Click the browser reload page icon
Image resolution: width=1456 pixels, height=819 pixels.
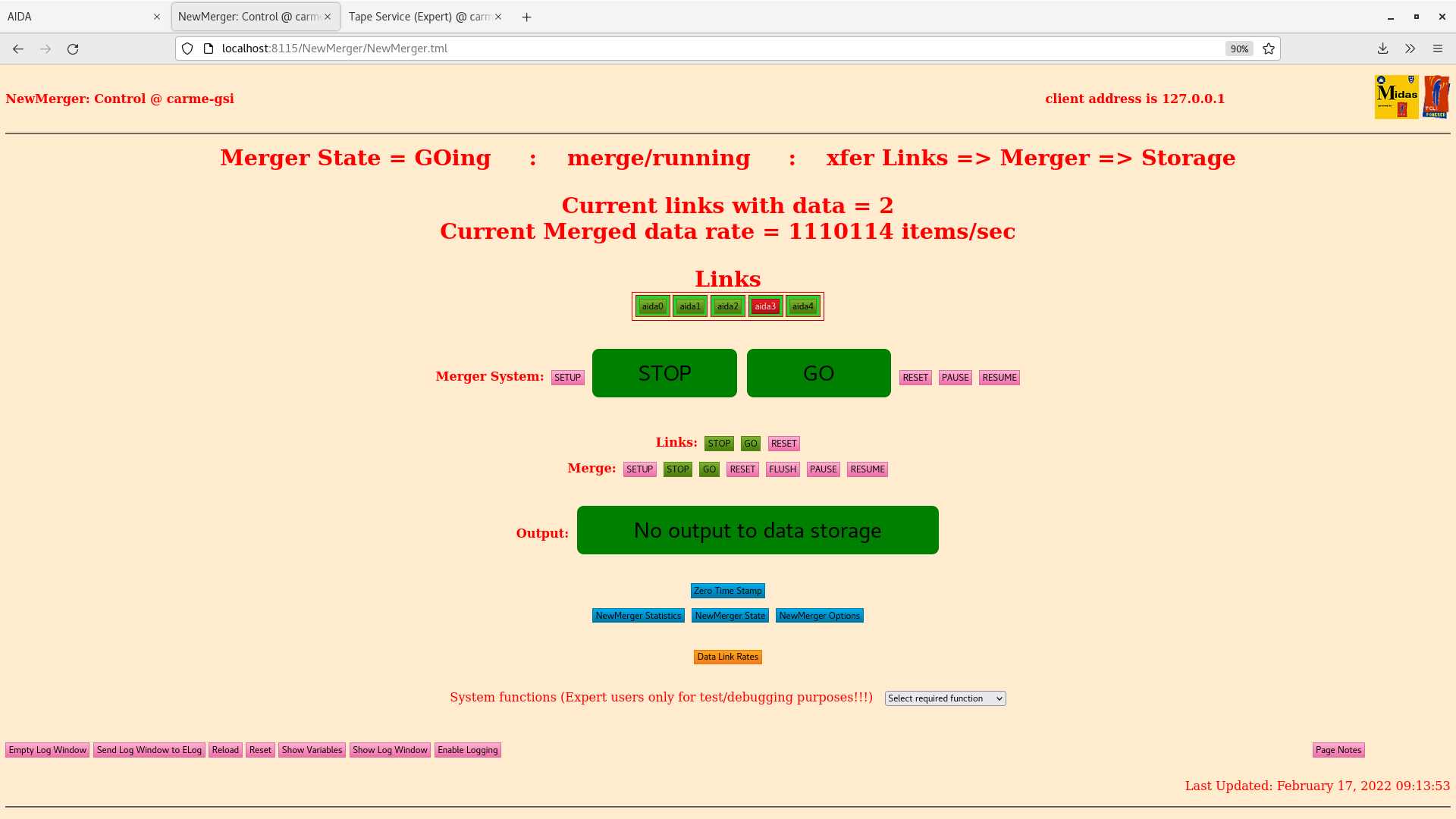(x=73, y=49)
